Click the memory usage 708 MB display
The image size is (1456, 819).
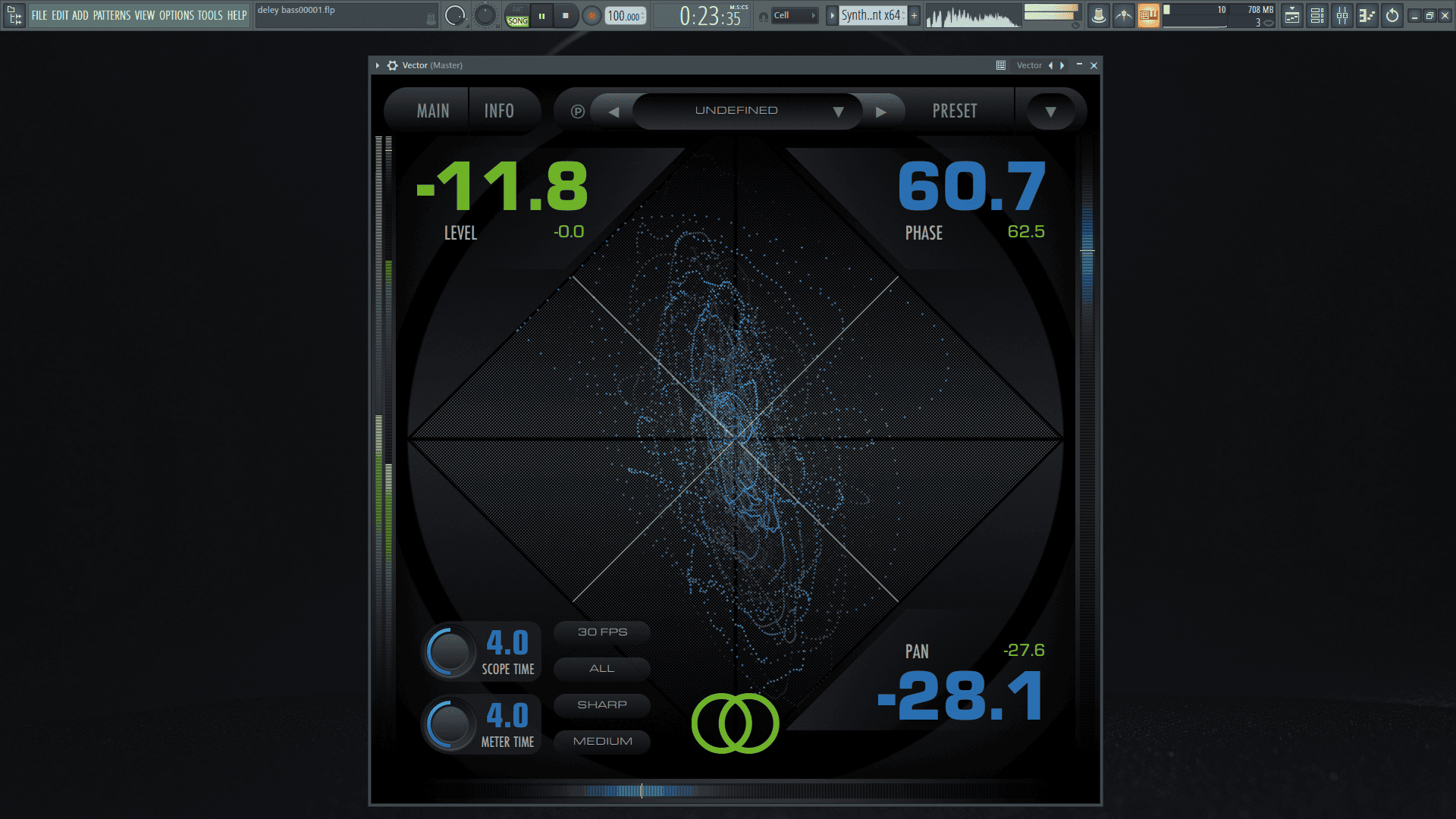[x=1260, y=10]
